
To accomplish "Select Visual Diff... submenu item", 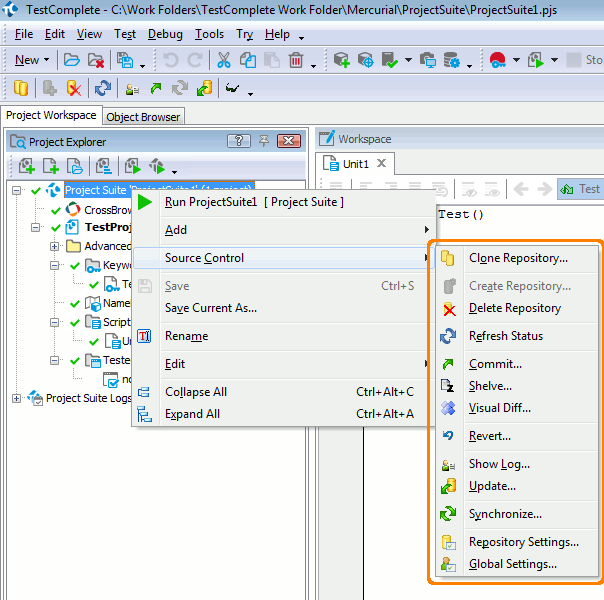I will pyautogui.click(x=517, y=408).
